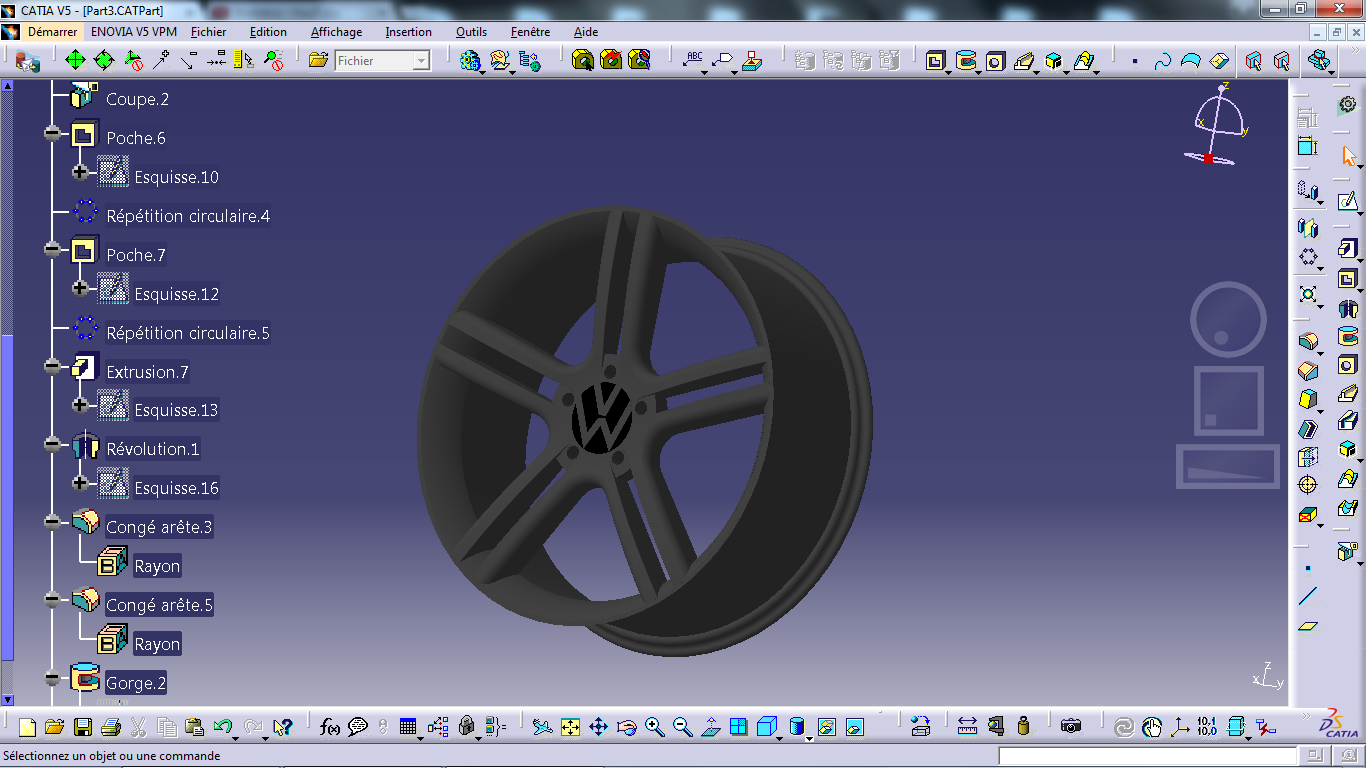
Task: Collapse the Congé arête.3 node
Action: tap(52, 522)
